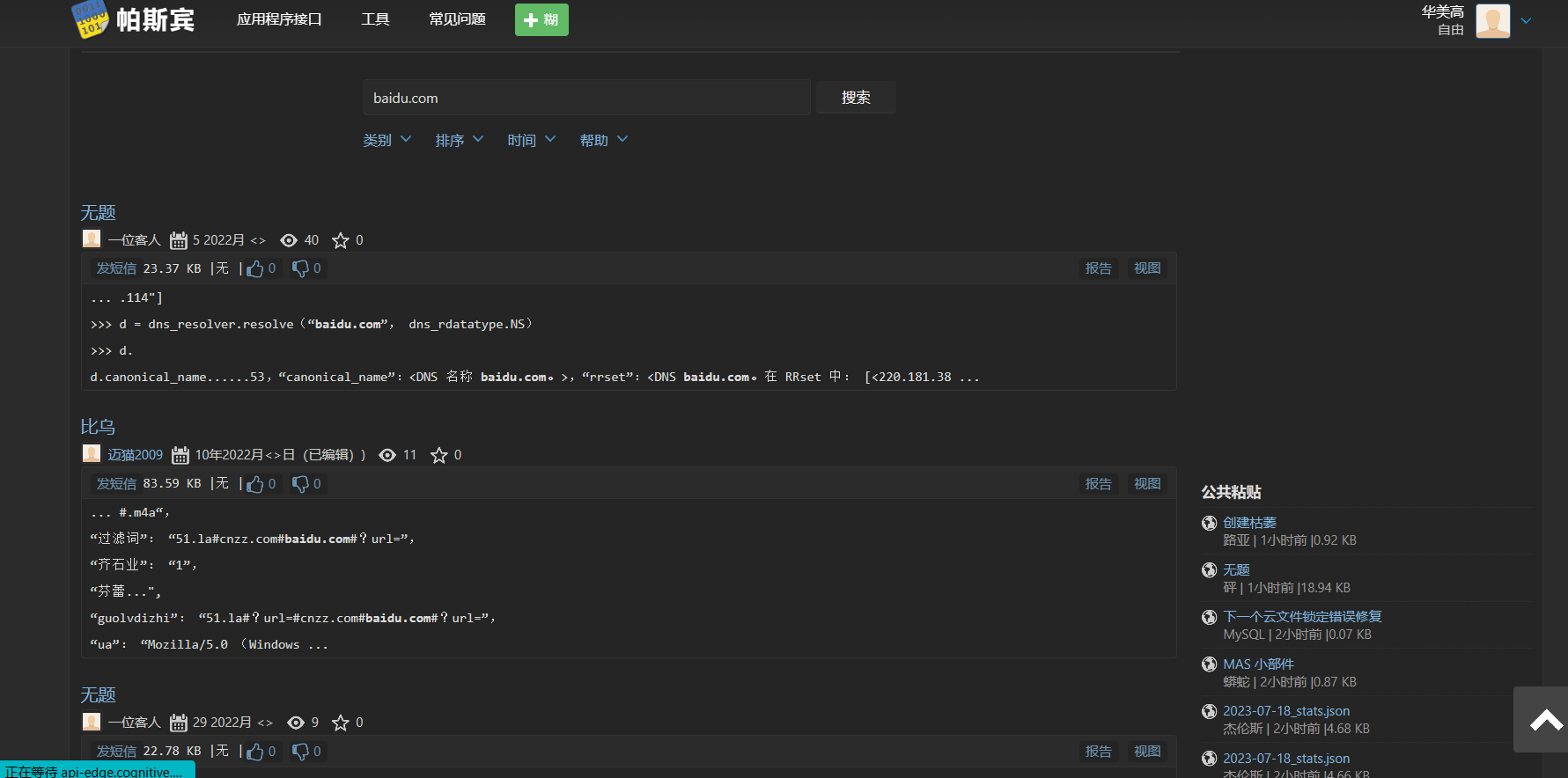Click views eye icon showing 9
This screenshot has width=1568, height=778.
tap(296, 723)
